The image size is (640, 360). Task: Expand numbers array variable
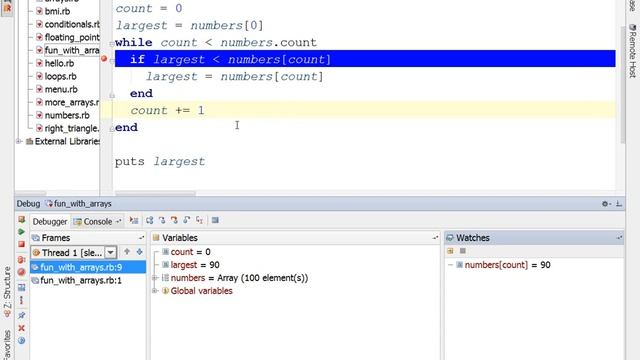click(155, 278)
